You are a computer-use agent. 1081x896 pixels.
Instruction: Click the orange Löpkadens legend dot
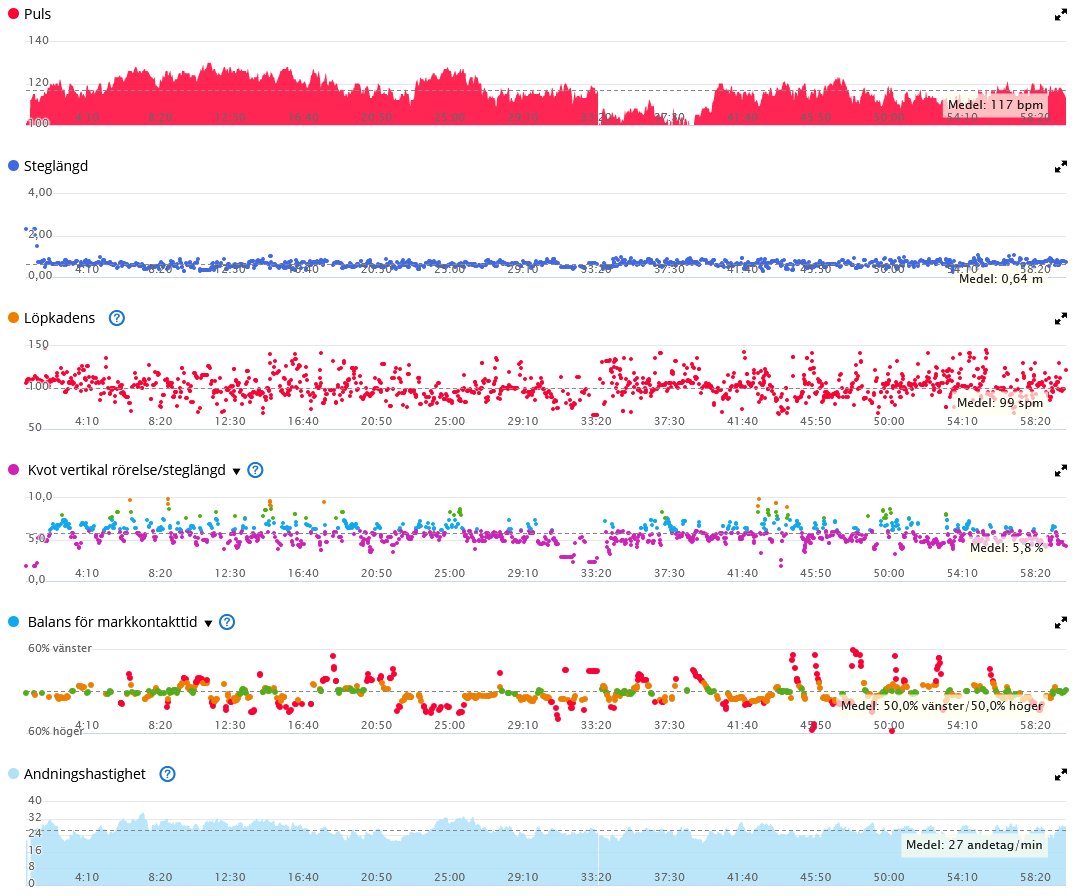(x=13, y=318)
